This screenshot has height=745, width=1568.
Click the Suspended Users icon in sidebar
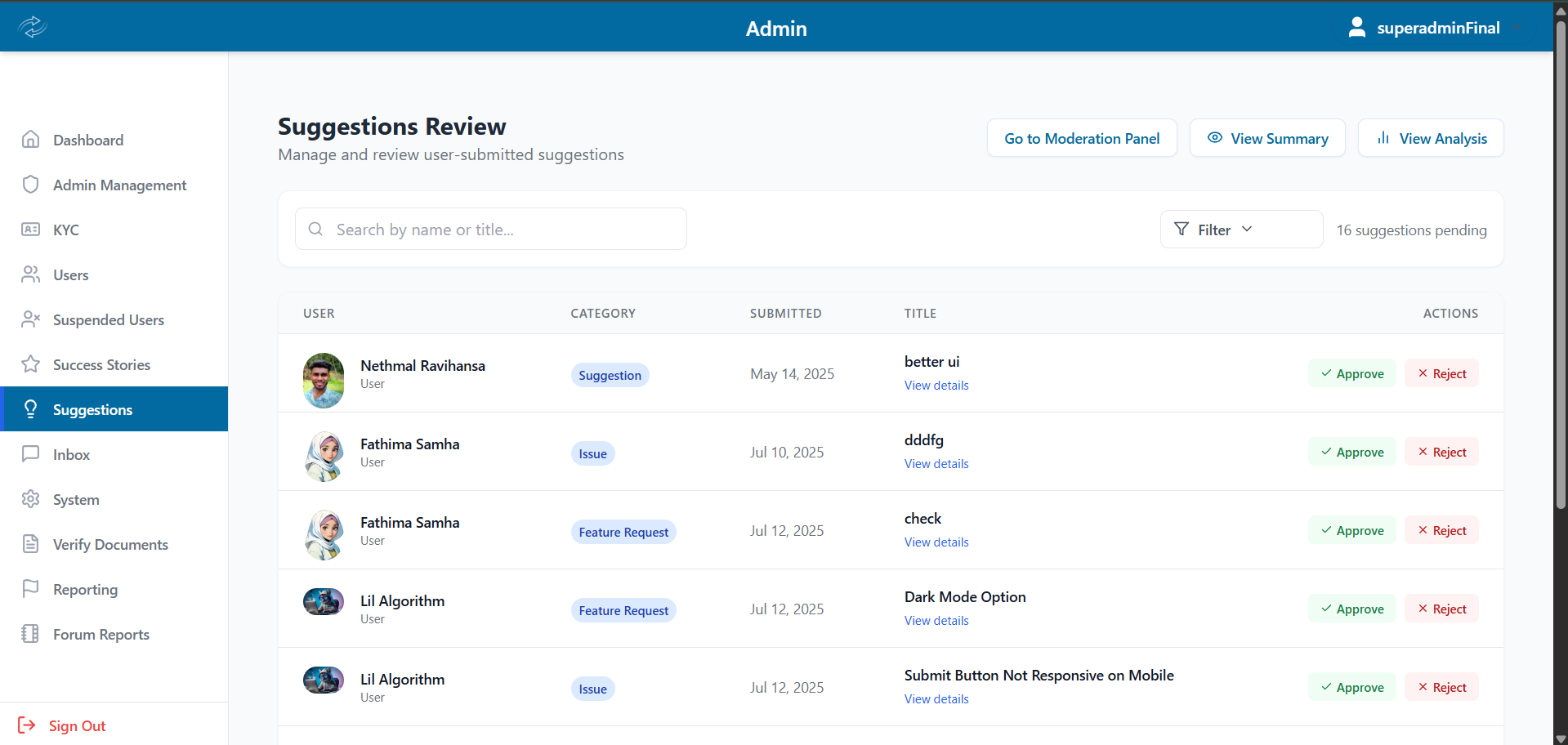tap(31, 319)
